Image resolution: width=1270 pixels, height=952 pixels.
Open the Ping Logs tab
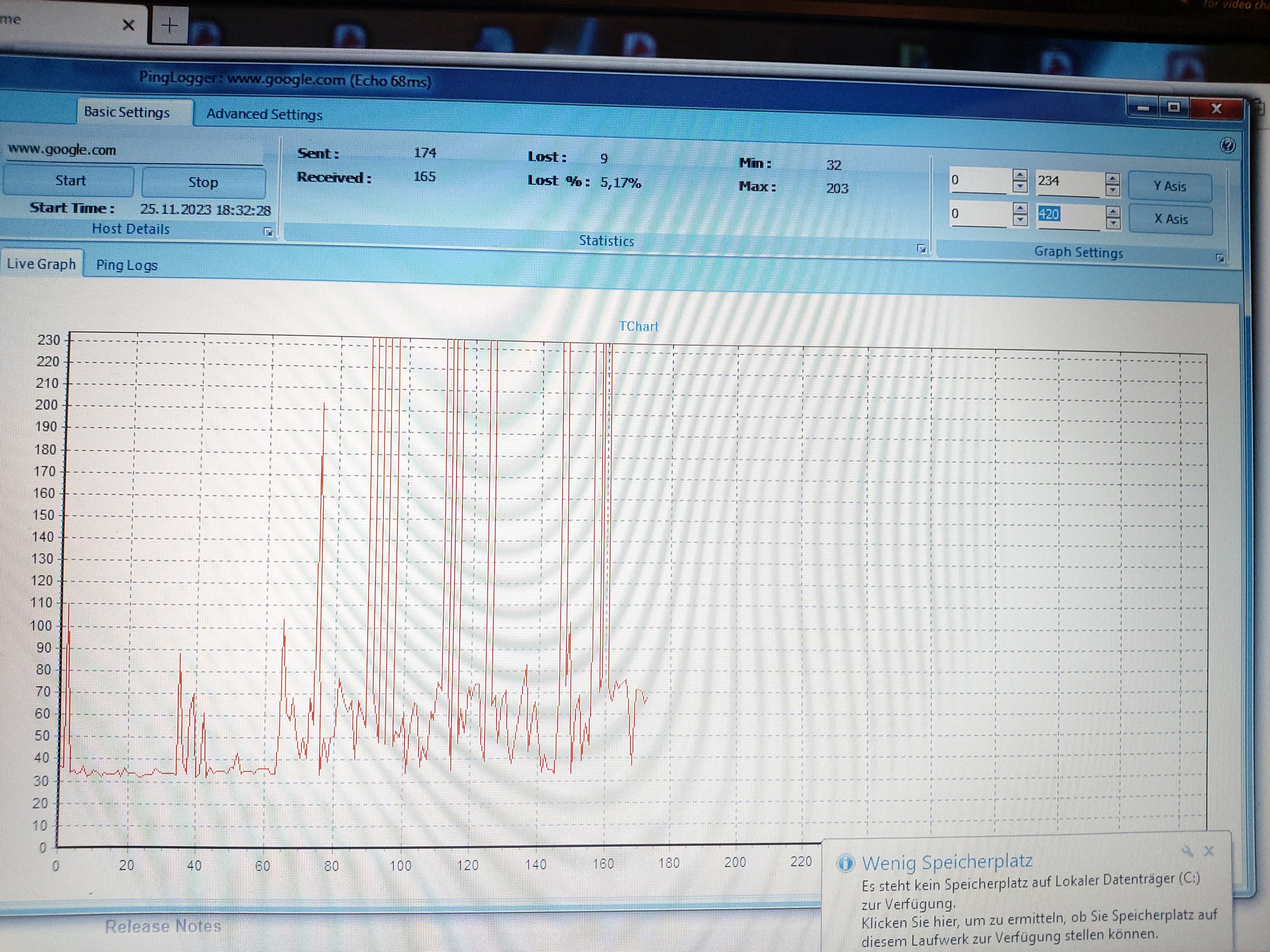tap(126, 265)
